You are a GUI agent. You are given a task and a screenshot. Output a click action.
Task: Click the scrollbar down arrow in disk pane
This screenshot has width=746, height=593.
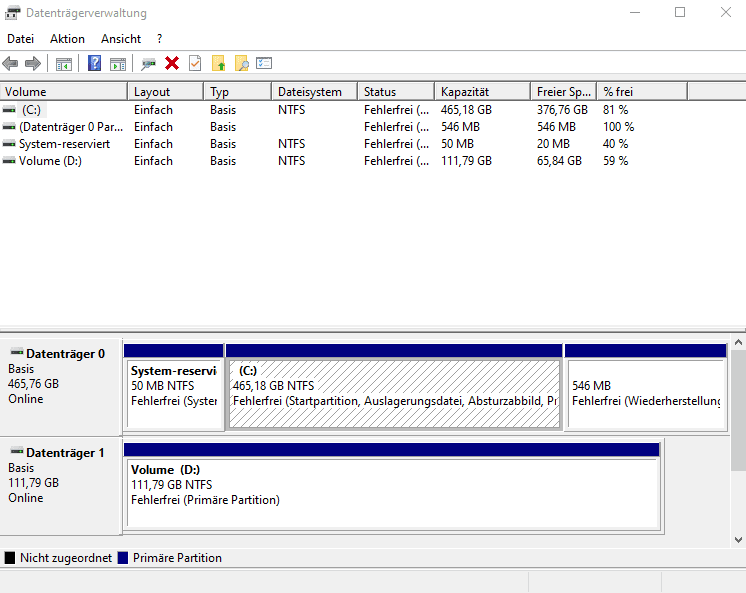point(738,540)
